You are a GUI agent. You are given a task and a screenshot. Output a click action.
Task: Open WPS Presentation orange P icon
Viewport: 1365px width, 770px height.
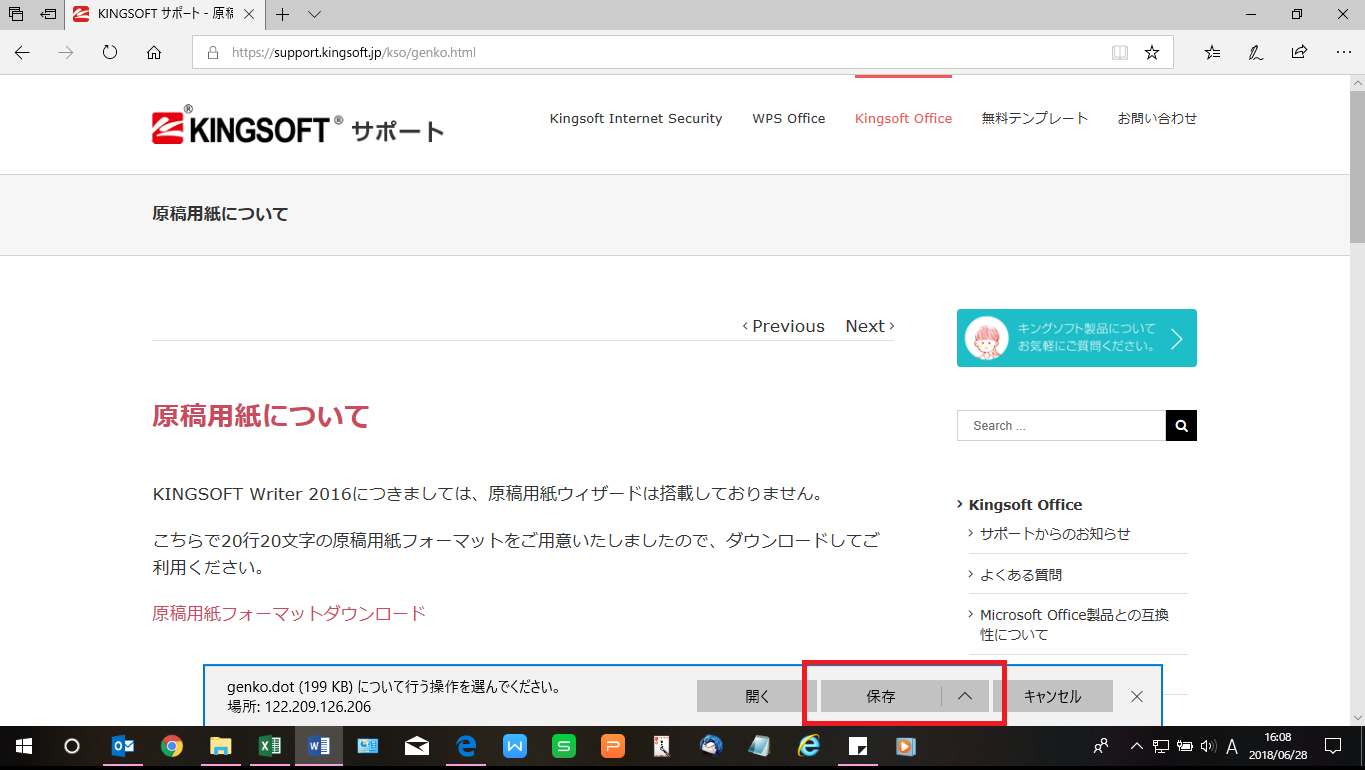point(613,746)
